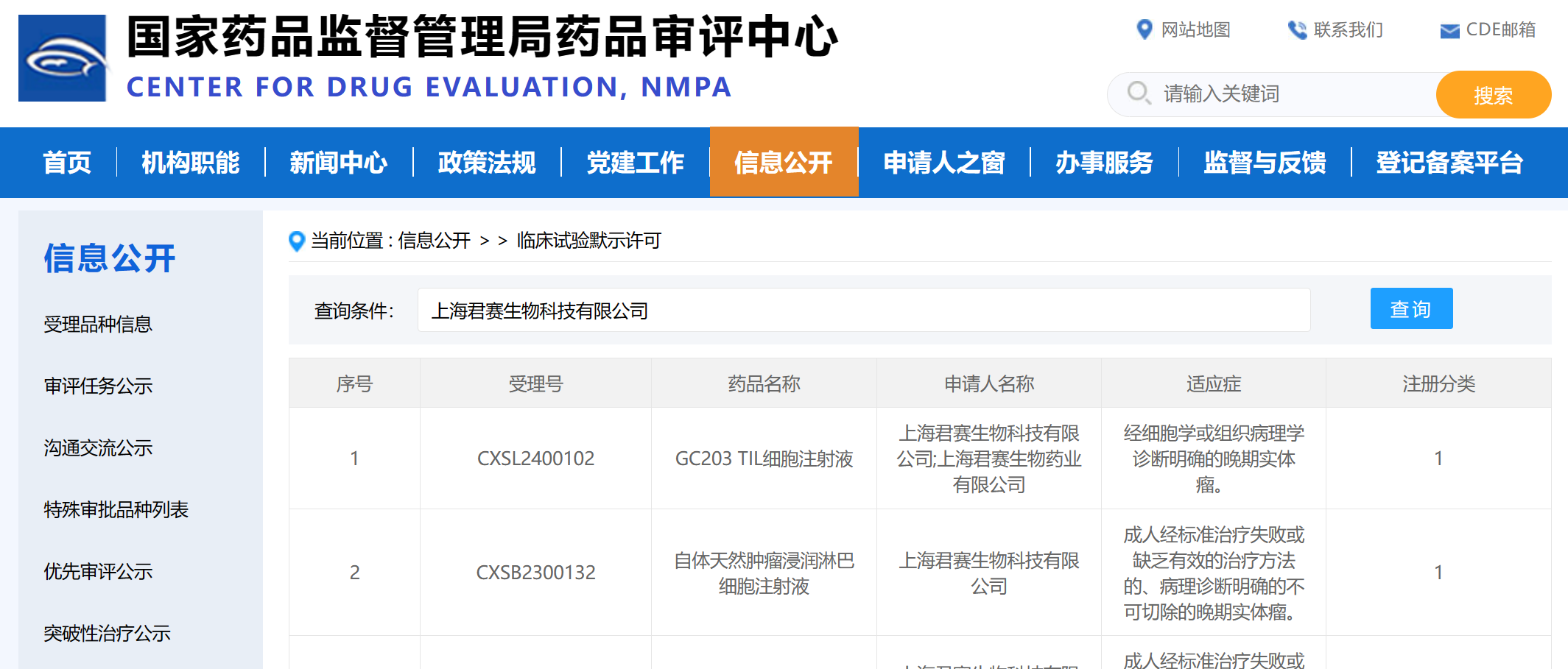Click the CDE mailbox envelope icon
1568x669 pixels.
pos(1449,31)
